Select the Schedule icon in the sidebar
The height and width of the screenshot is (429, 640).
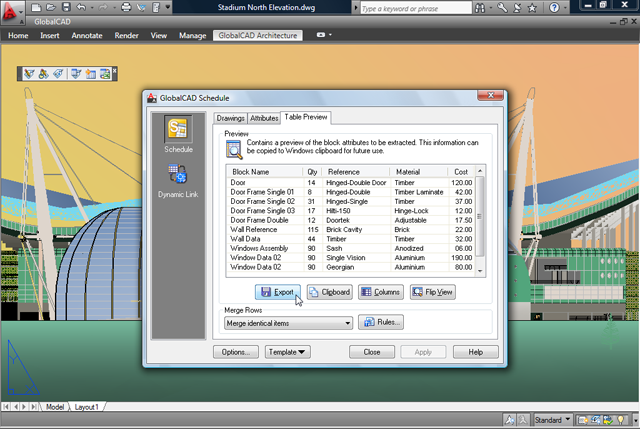178,131
